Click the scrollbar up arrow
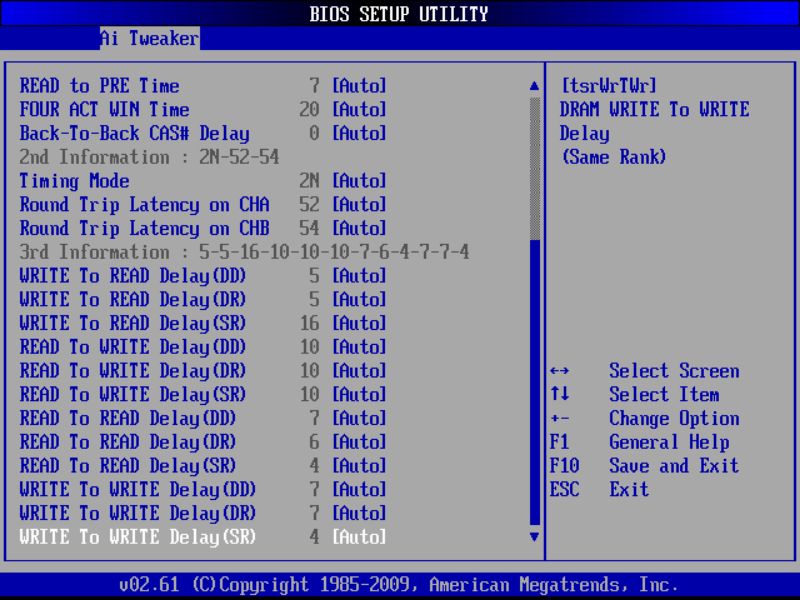Viewport: 800px width, 600px height. coord(534,86)
